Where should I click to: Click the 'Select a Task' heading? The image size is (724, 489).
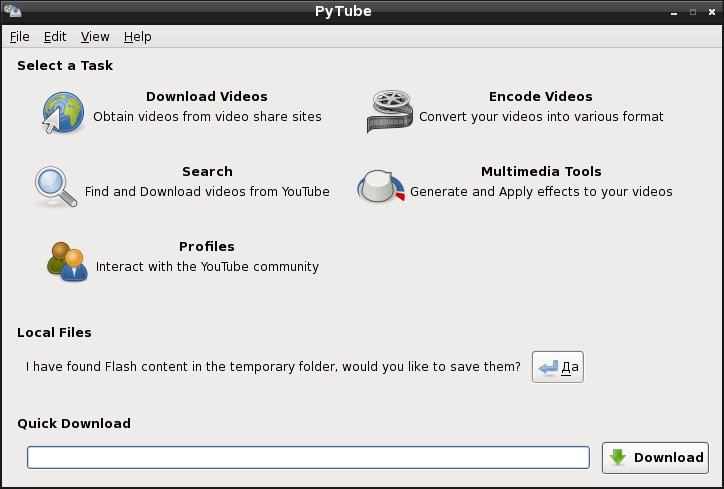click(65, 66)
